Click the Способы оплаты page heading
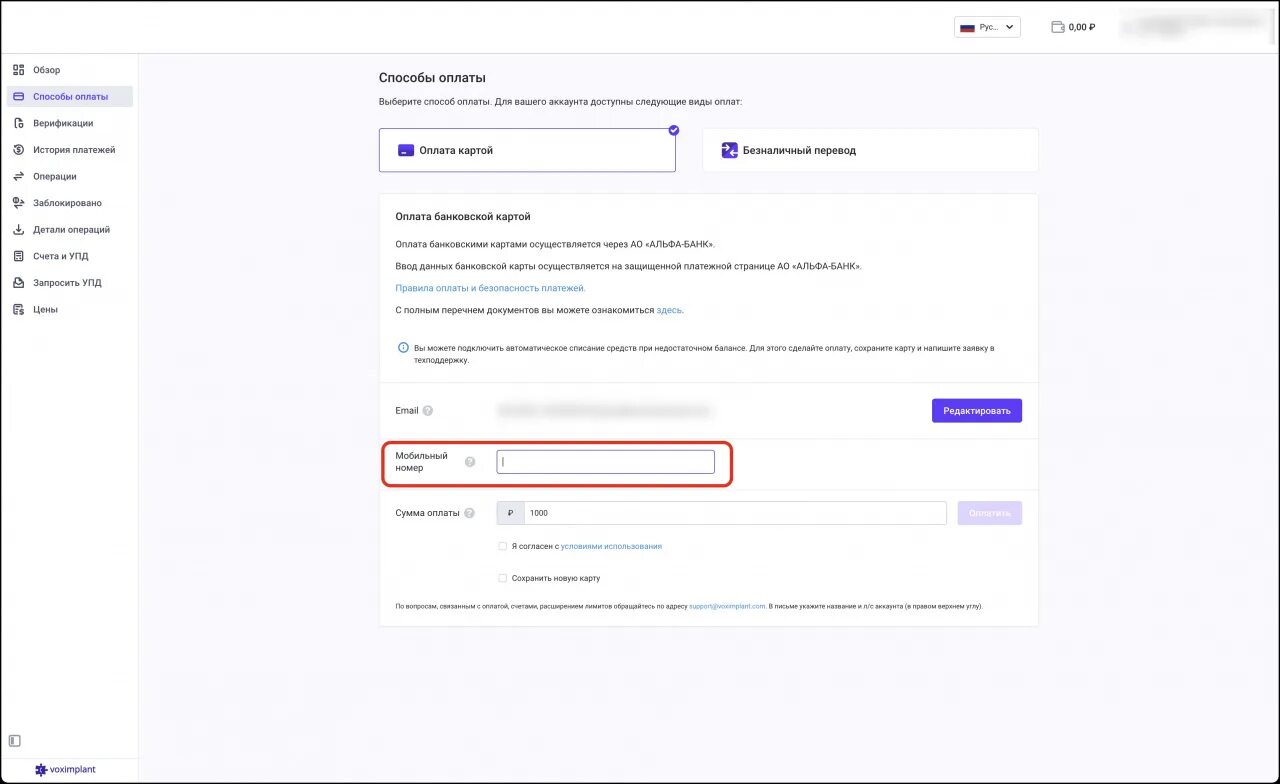This screenshot has height=784, width=1280. [432, 77]
